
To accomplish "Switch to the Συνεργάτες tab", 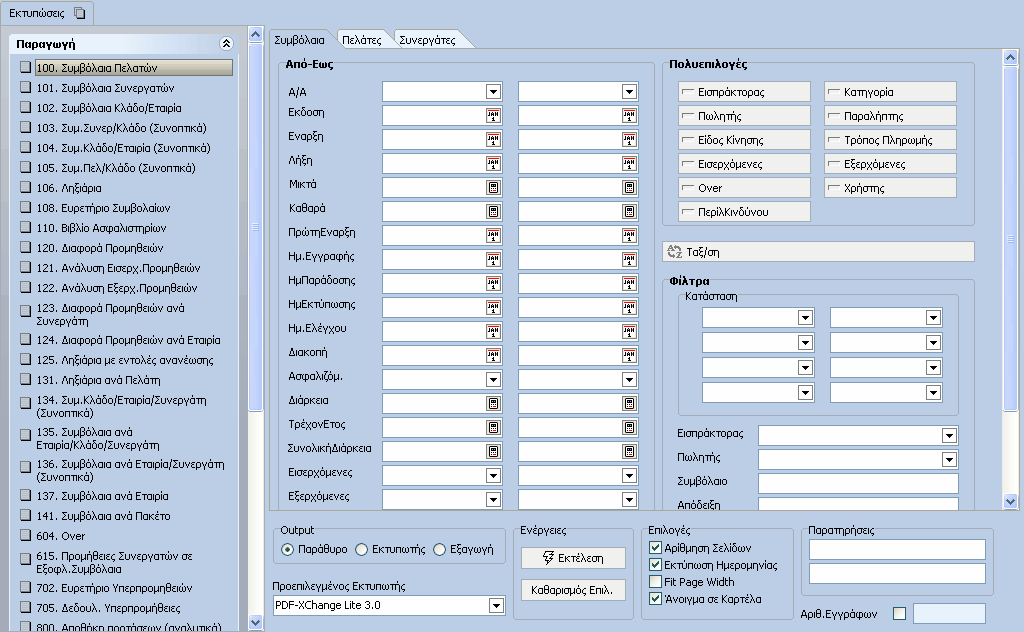I will (x=428, y=40).
